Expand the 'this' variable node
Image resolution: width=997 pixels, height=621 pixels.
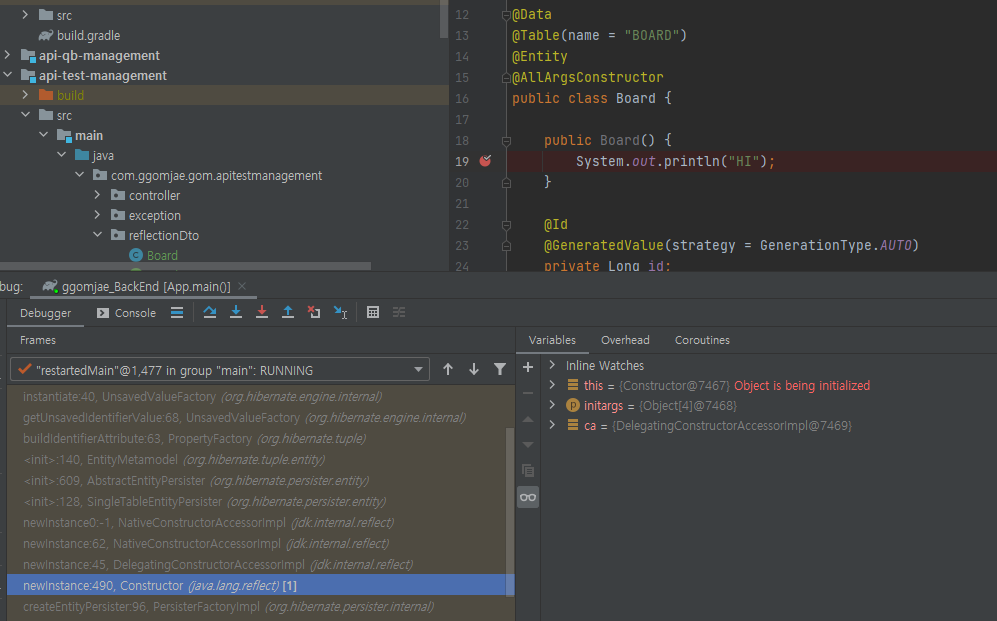(552, 385)
